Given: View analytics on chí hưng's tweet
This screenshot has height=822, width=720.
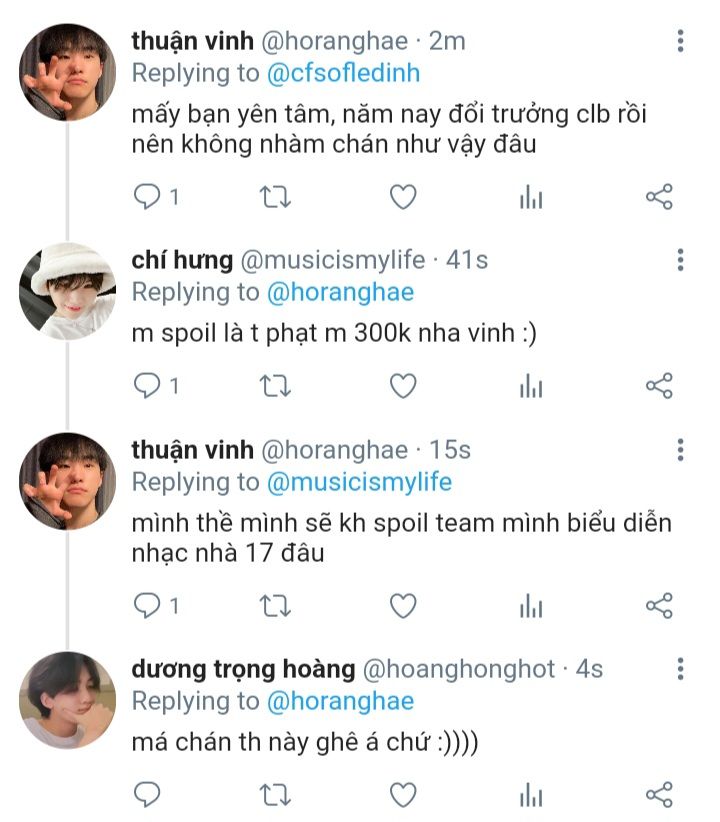Looking at the screenshot, I should point(530,386).
